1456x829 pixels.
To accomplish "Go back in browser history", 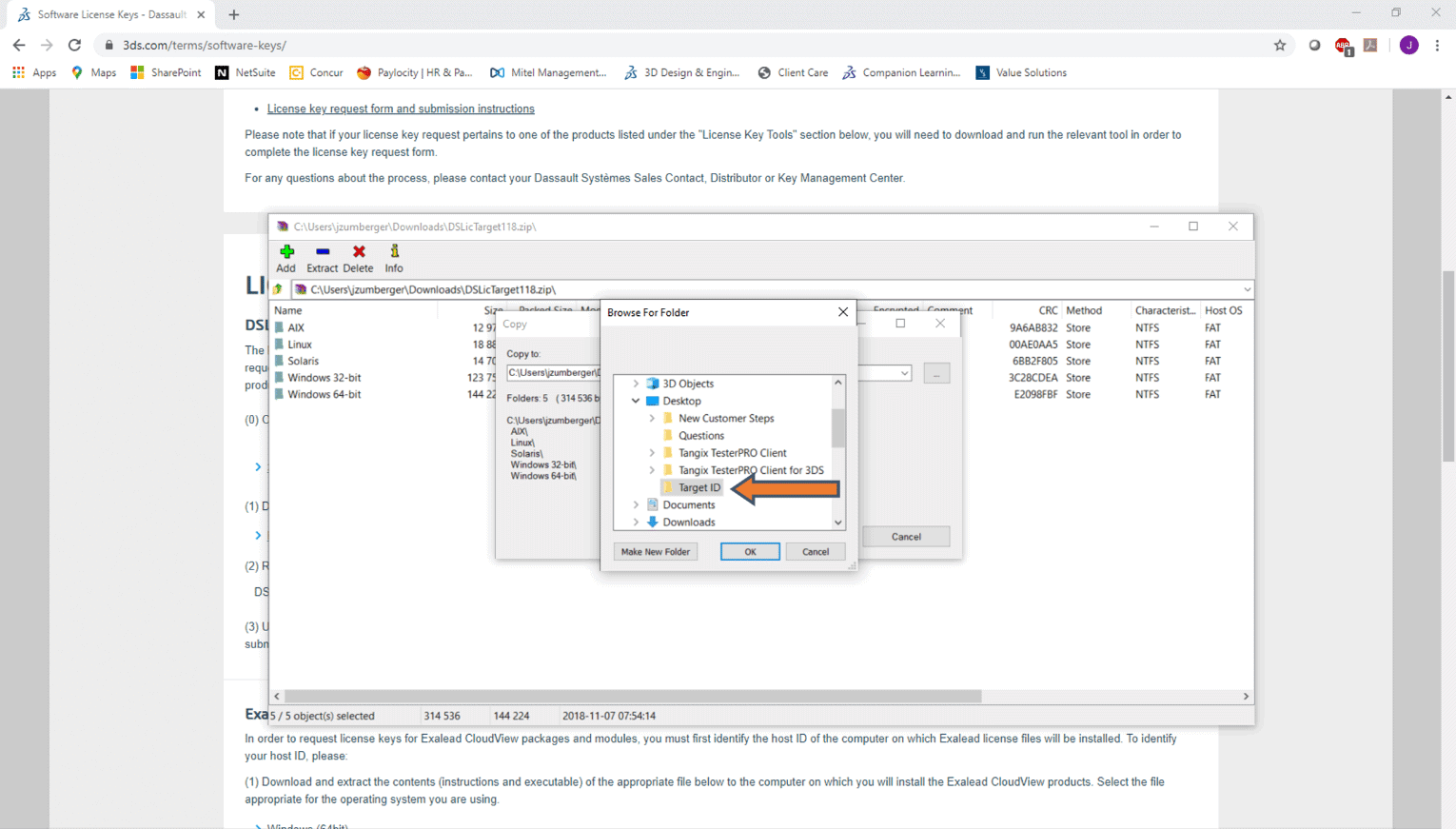I will pyautogui.click(x=19, y=45).
